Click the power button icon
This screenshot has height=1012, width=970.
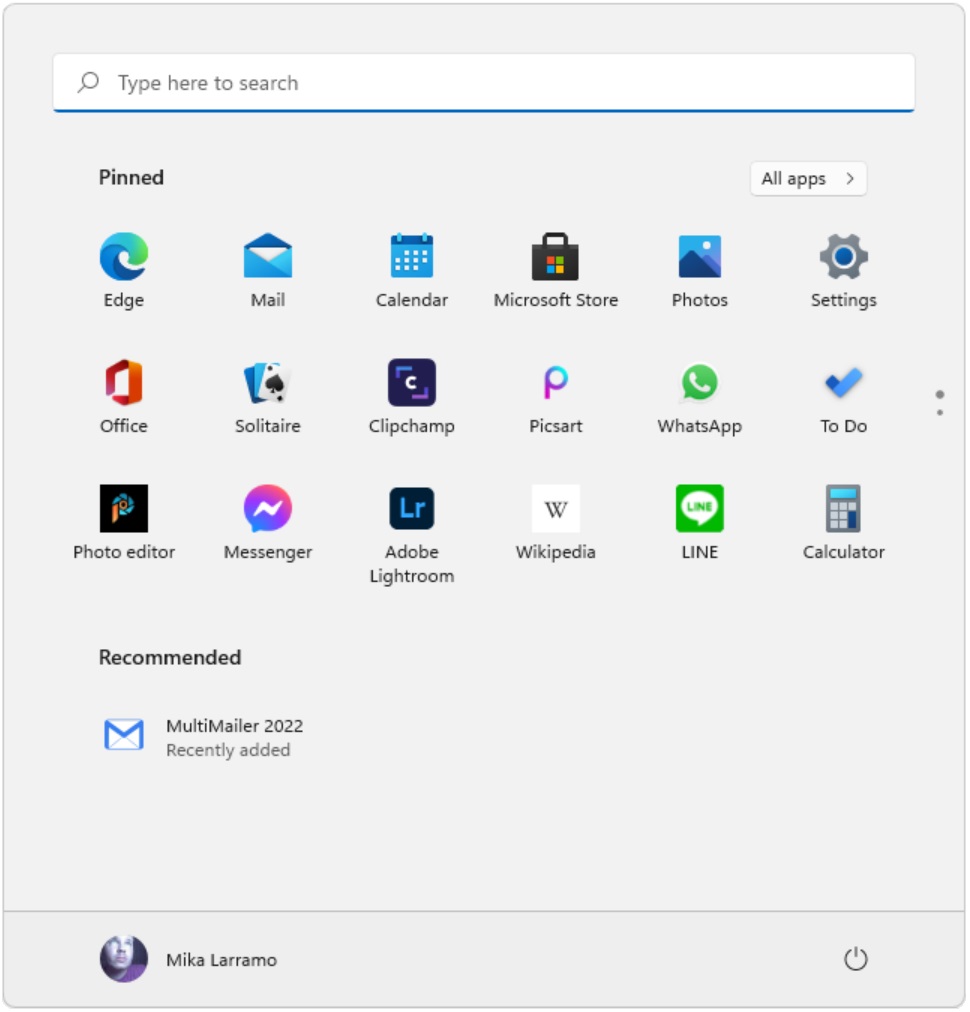[856, 959]
